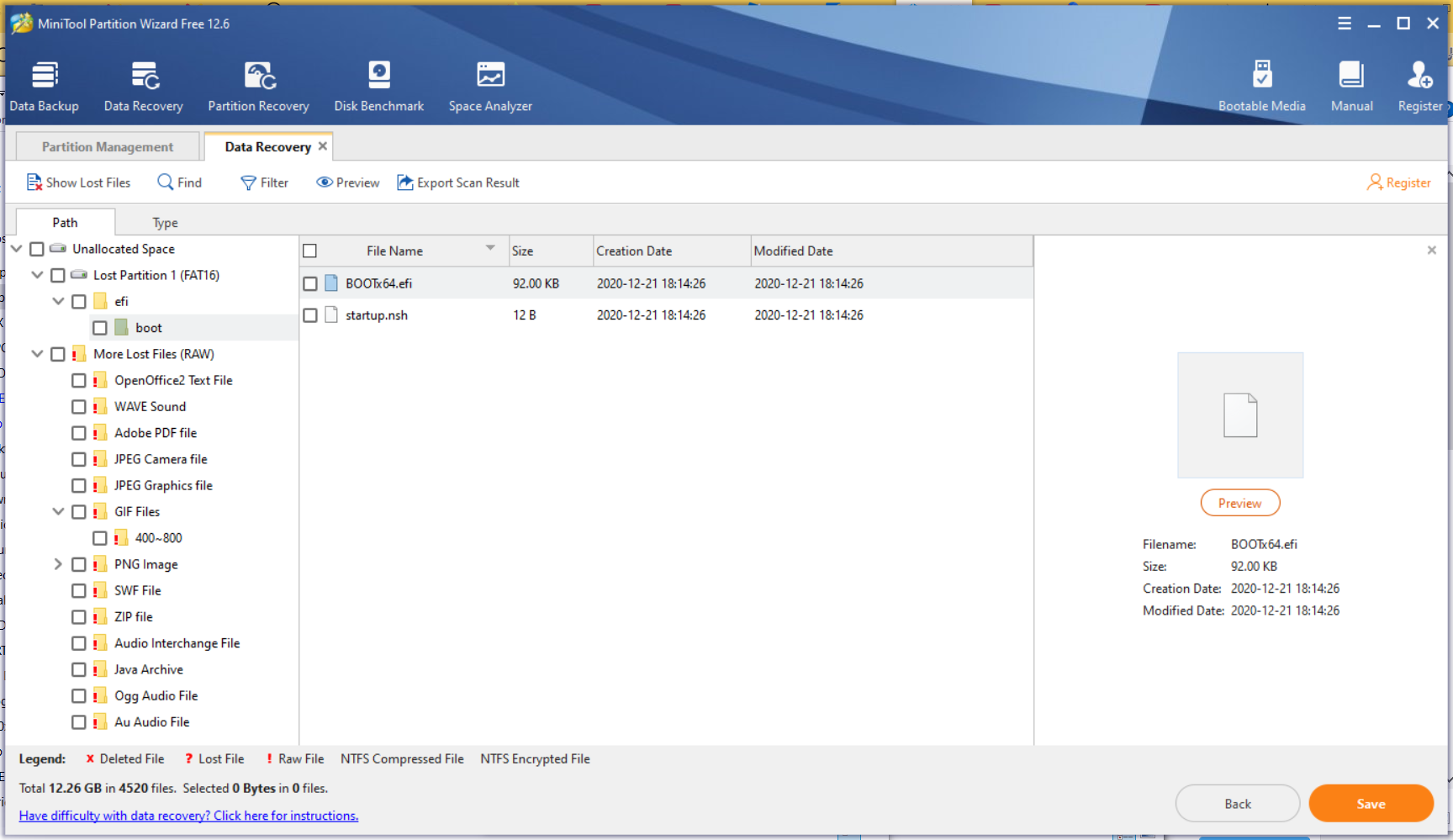Check the Unallocated Space checkbox
Viewport: 1453px width, 840px height.
(37, 249)
